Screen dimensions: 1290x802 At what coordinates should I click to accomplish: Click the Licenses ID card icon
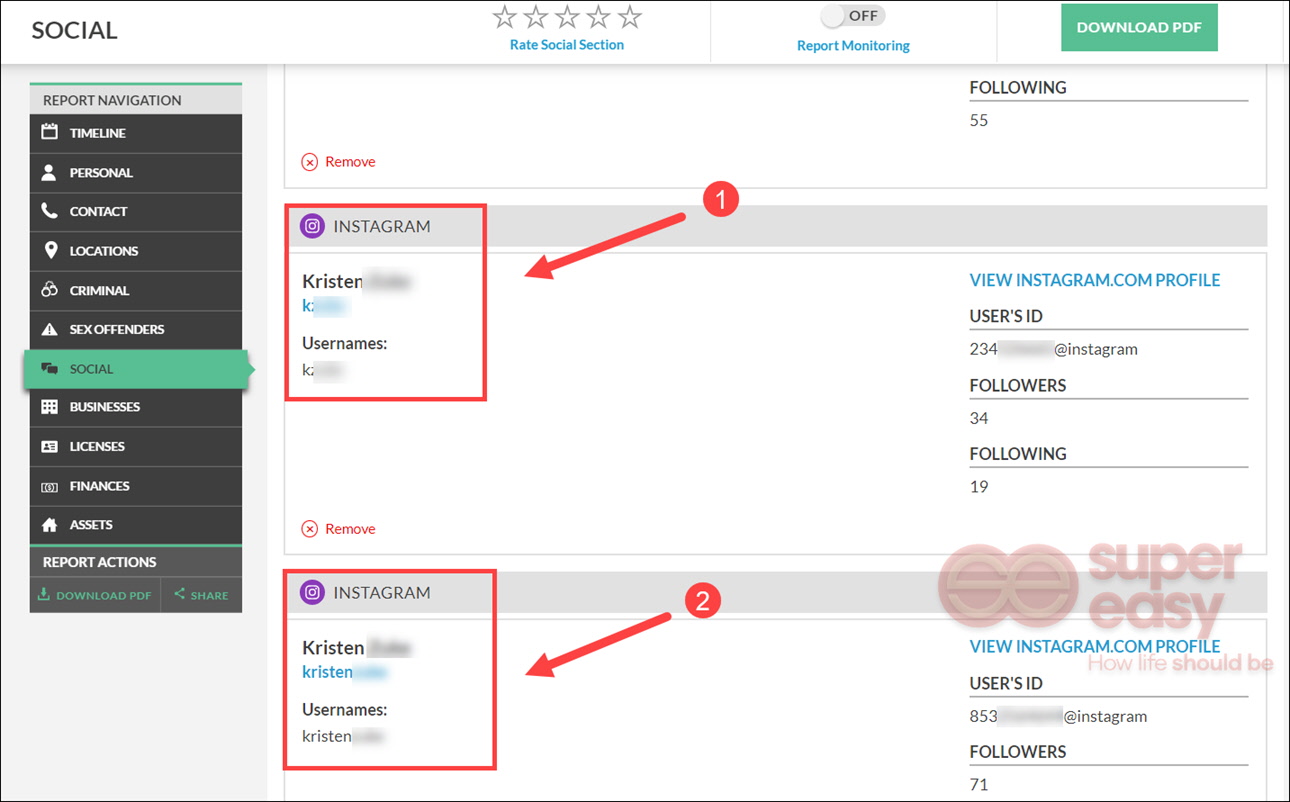pos(49,446)
